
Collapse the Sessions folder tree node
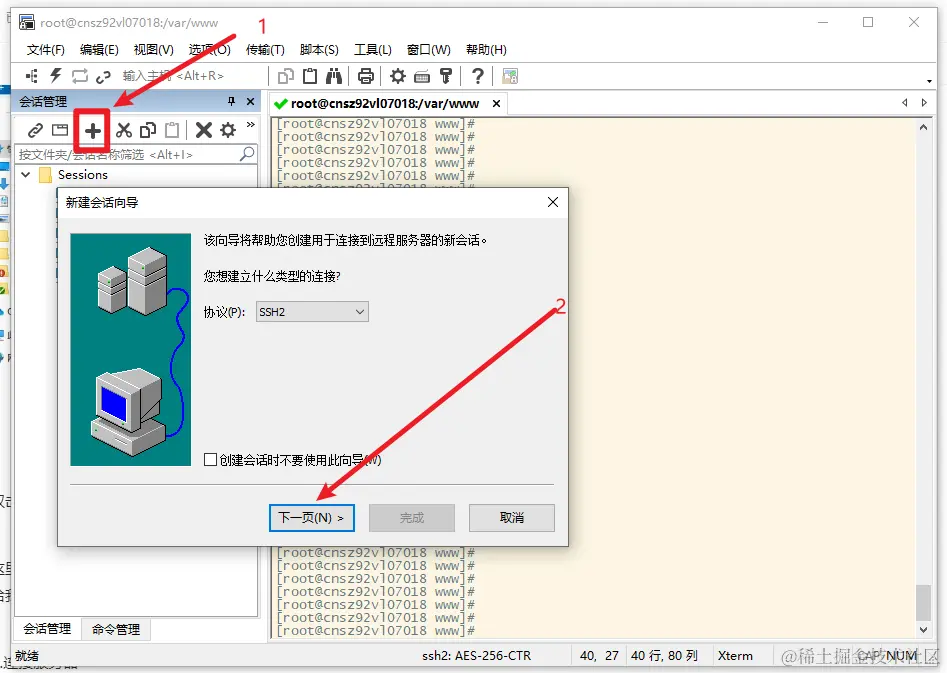coord(26,175)
